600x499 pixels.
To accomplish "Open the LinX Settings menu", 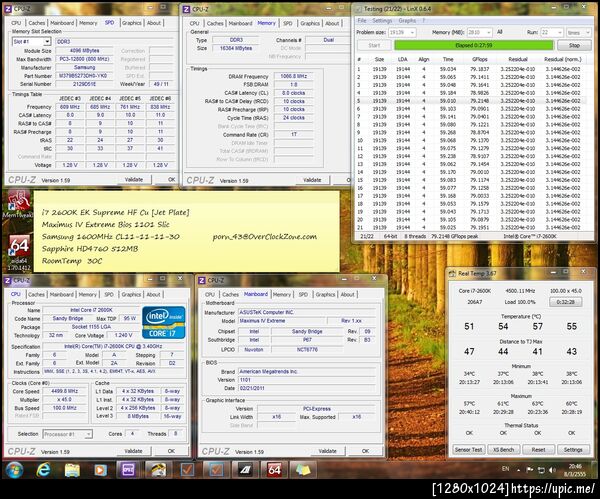I will tap(382, 21).
